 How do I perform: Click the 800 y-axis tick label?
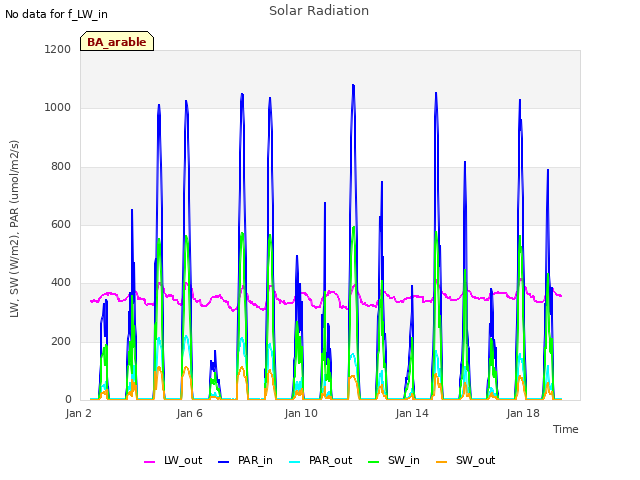tap(61, 166)
